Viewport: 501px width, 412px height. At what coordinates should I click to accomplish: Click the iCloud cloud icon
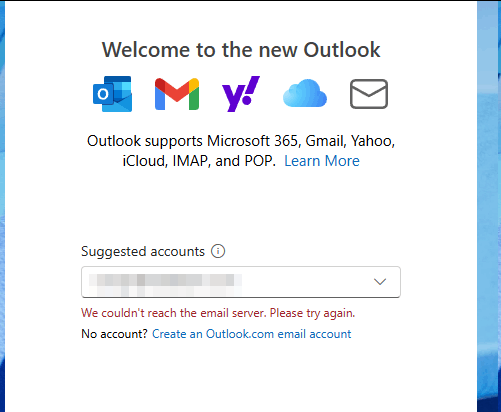pyautogui.click(x=305, y=93)
